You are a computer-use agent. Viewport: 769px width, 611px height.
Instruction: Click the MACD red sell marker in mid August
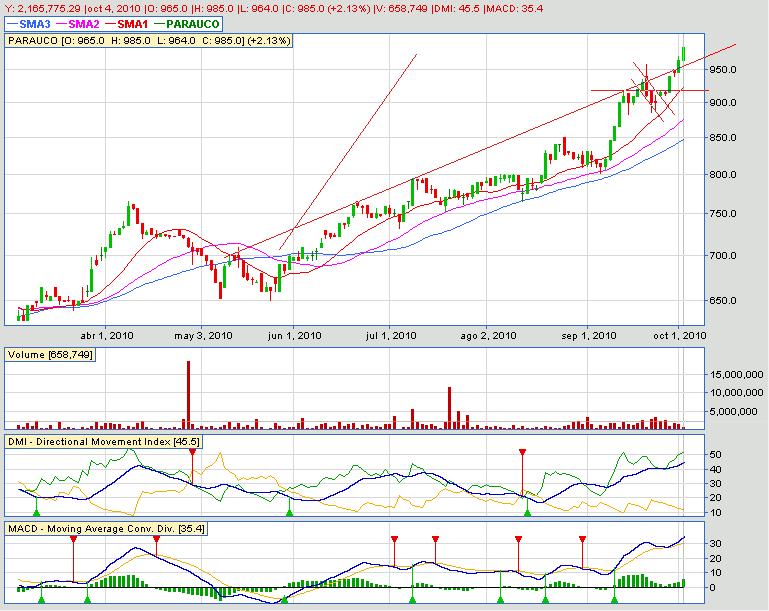point(518,539)
